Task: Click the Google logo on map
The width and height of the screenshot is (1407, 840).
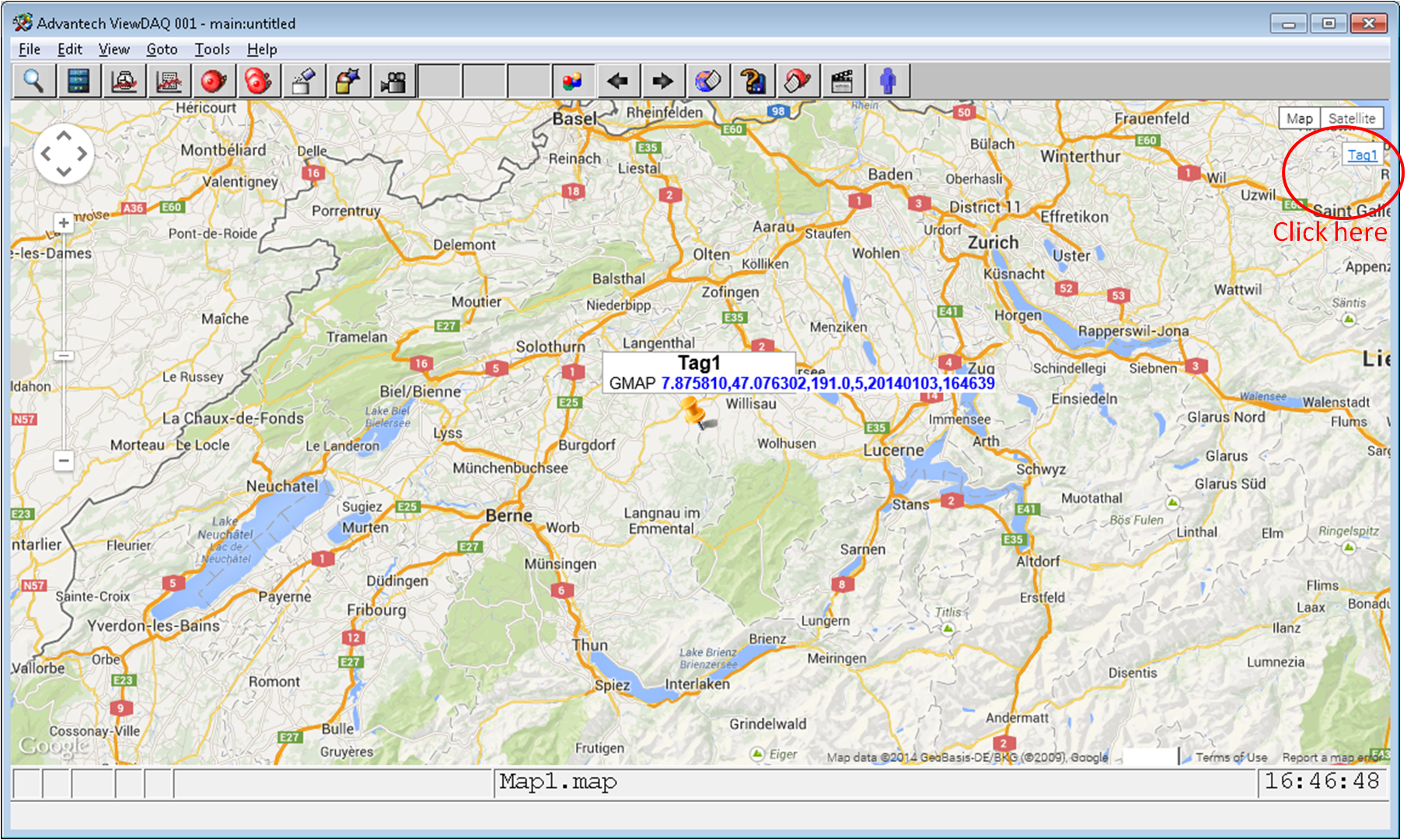Action: tap(54, 745)
